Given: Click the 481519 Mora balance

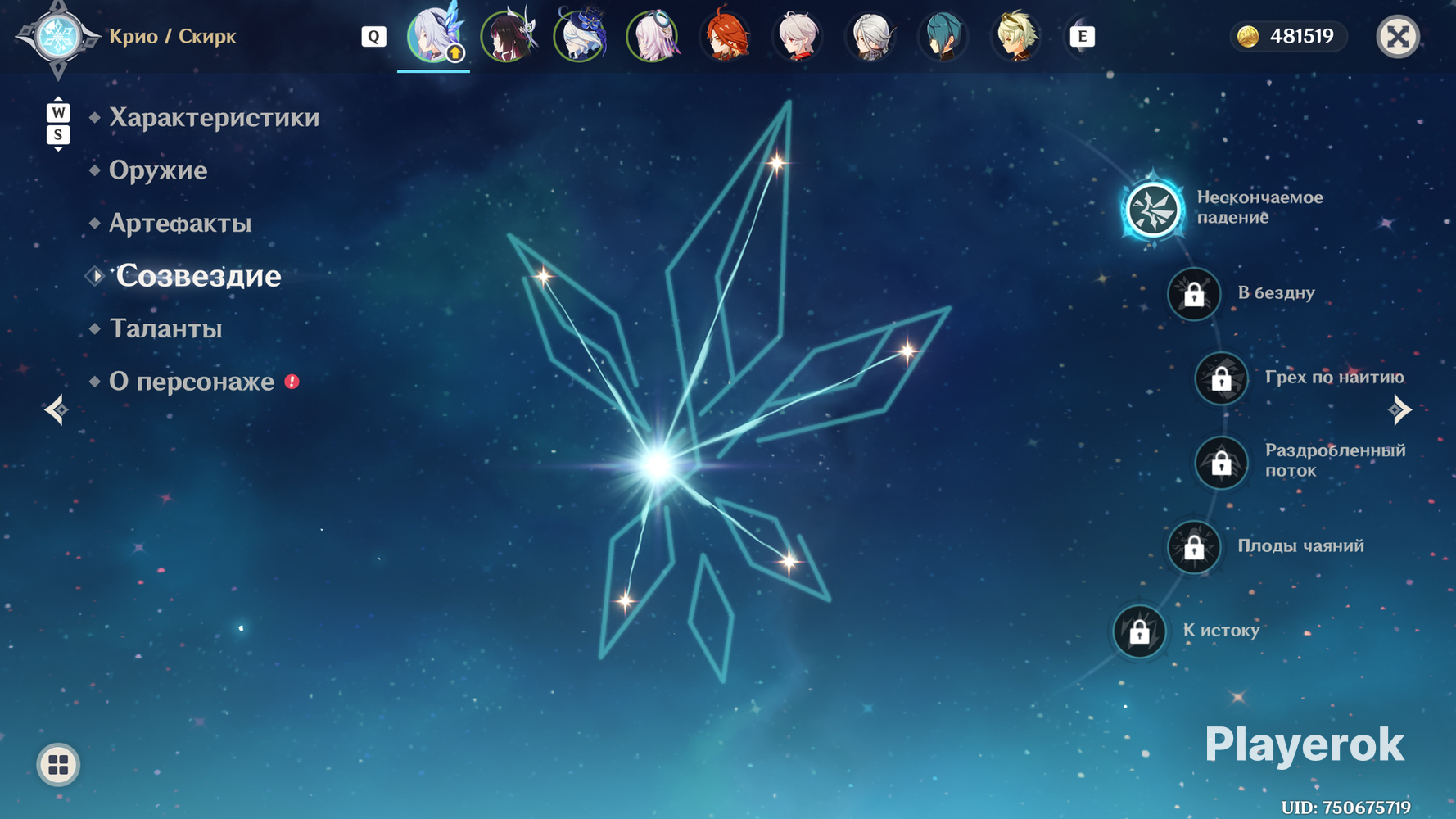Looking at the screenshot, I should (x=1301, y=36).
